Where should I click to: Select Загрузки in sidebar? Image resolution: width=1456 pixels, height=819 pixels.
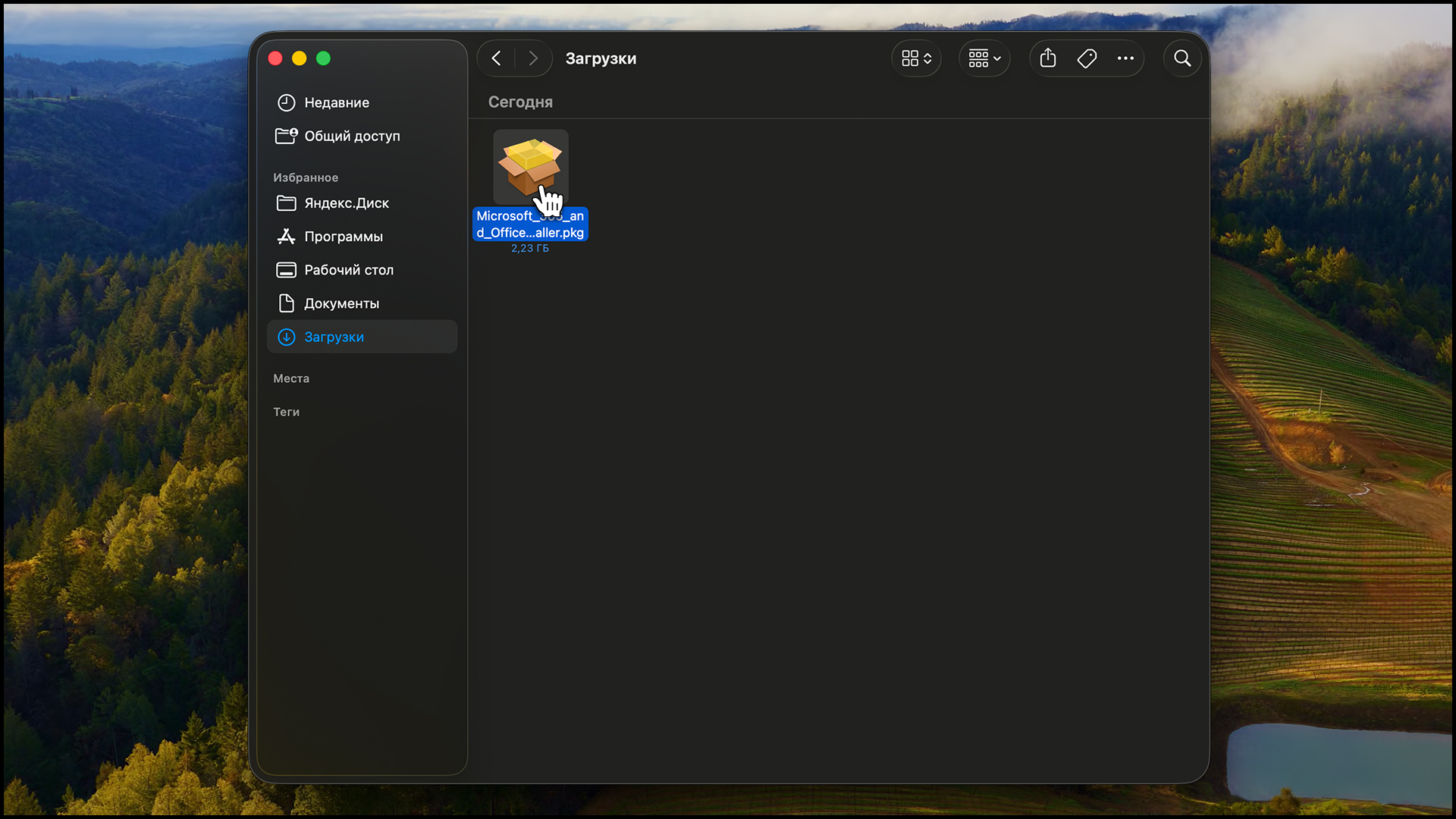point(334,337)
